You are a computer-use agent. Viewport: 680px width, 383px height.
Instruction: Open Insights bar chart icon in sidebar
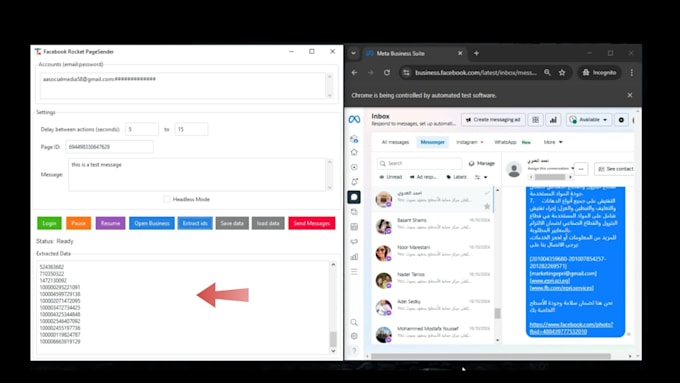[354, 257]
